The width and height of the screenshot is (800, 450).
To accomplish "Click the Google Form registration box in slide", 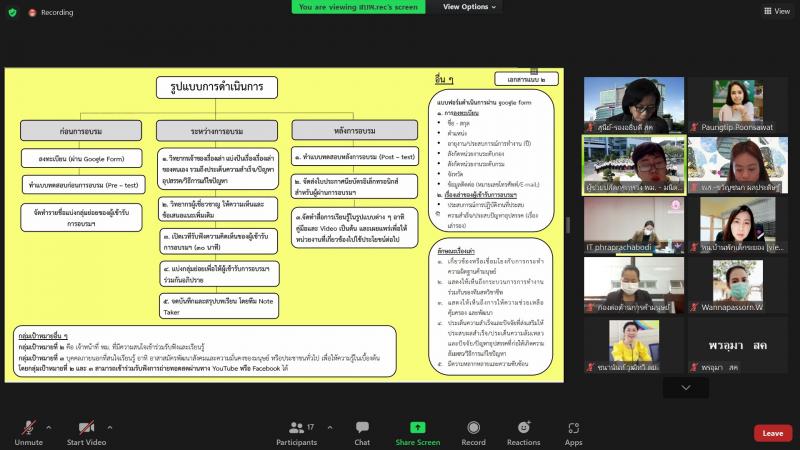I will coord(82,159).
